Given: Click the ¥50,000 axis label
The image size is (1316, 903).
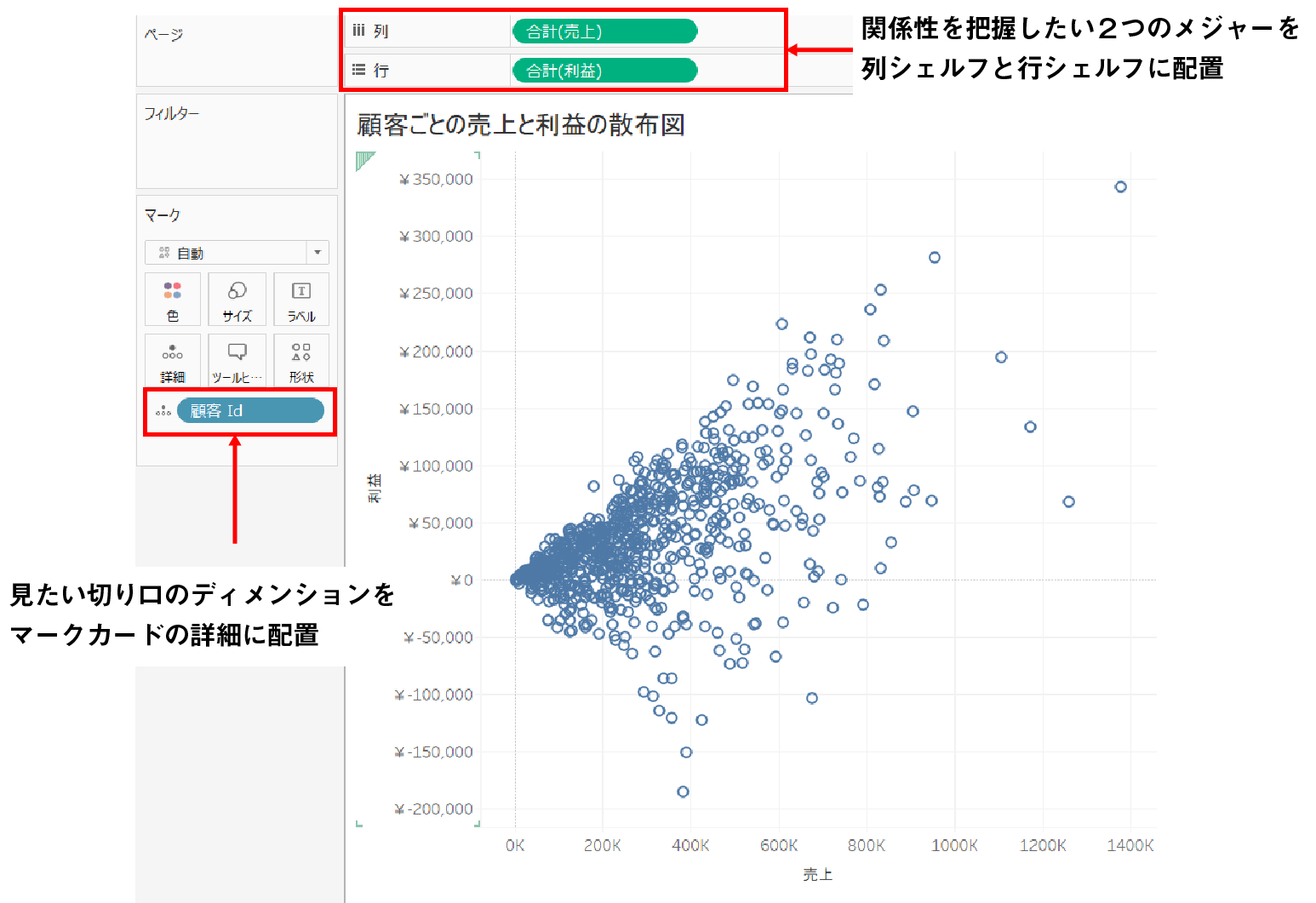Looking at the screenshot, I should pyautogui.click(x=441, y=523).
